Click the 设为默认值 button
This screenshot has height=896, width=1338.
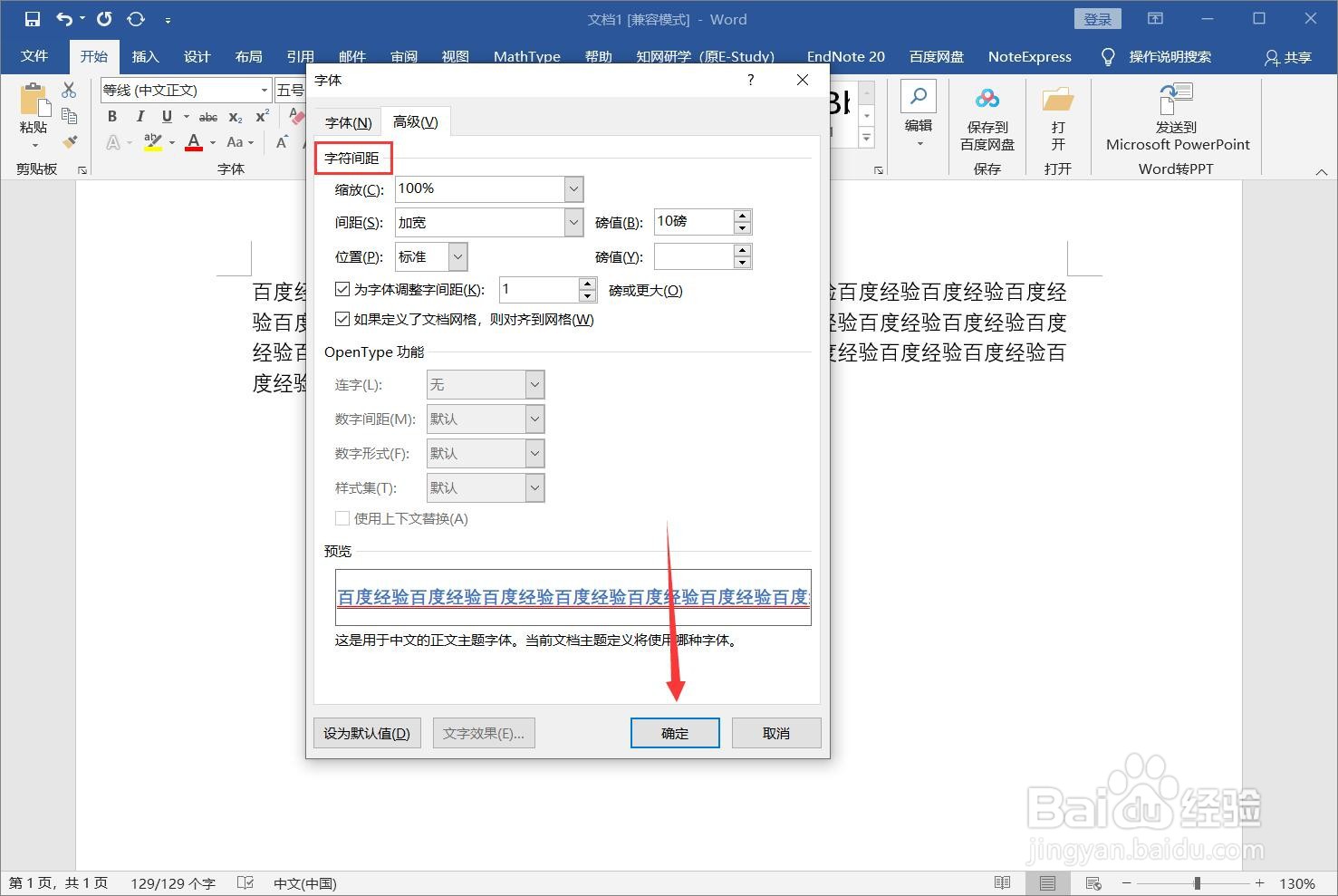(366, 732)
